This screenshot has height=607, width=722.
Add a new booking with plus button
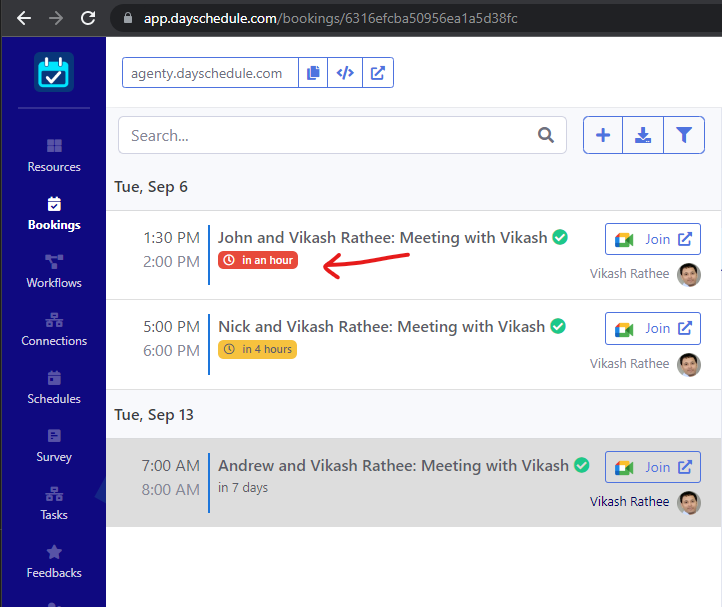603,135
